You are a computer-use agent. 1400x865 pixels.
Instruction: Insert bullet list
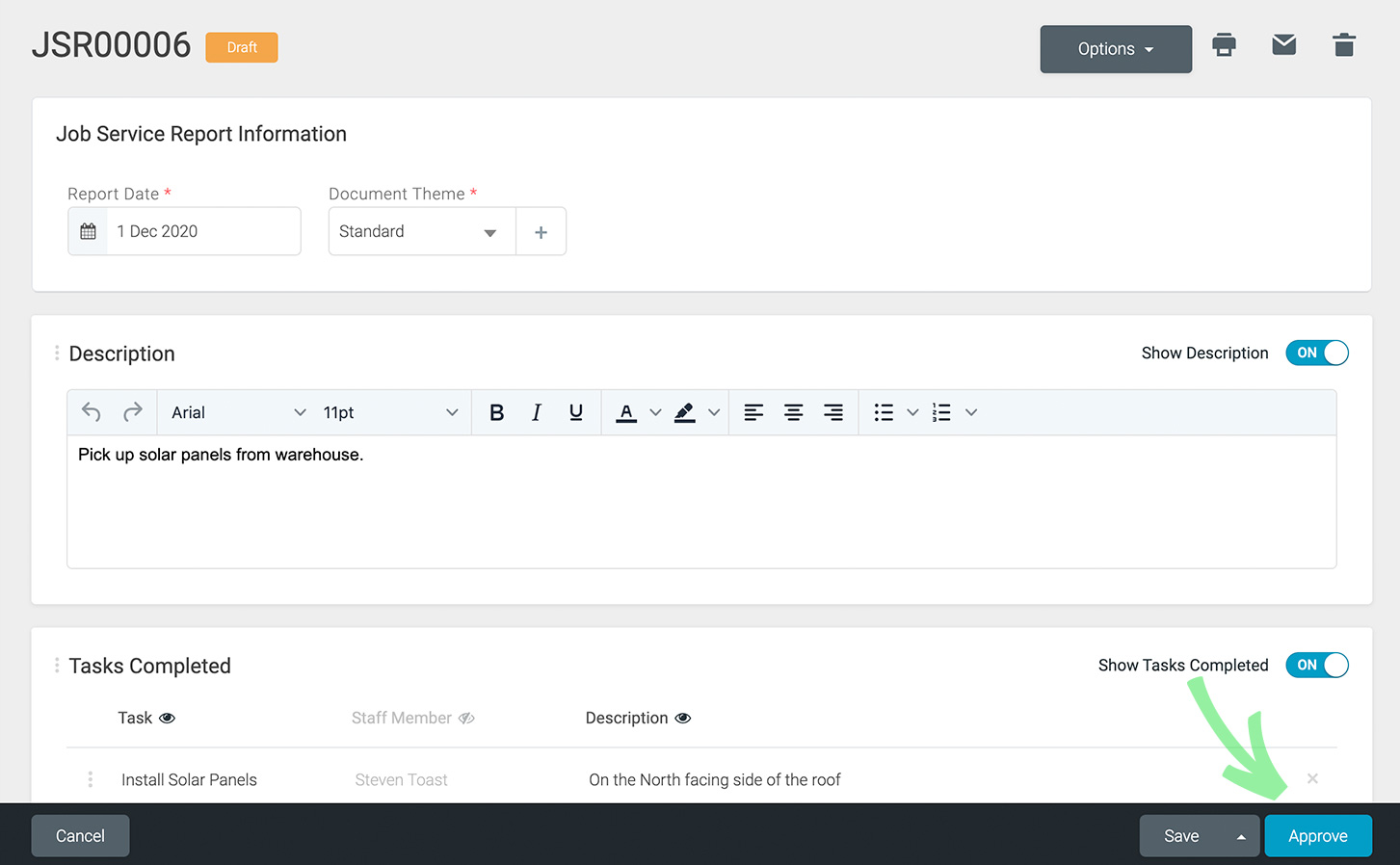pyautogui.click(x=884, y=412)
